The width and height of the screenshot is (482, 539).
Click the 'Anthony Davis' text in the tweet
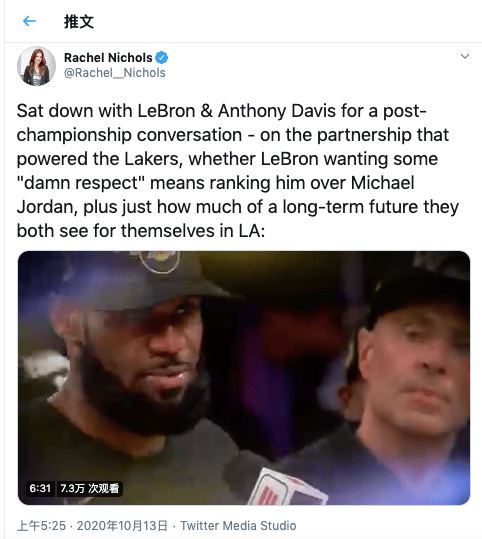point(277,111)
